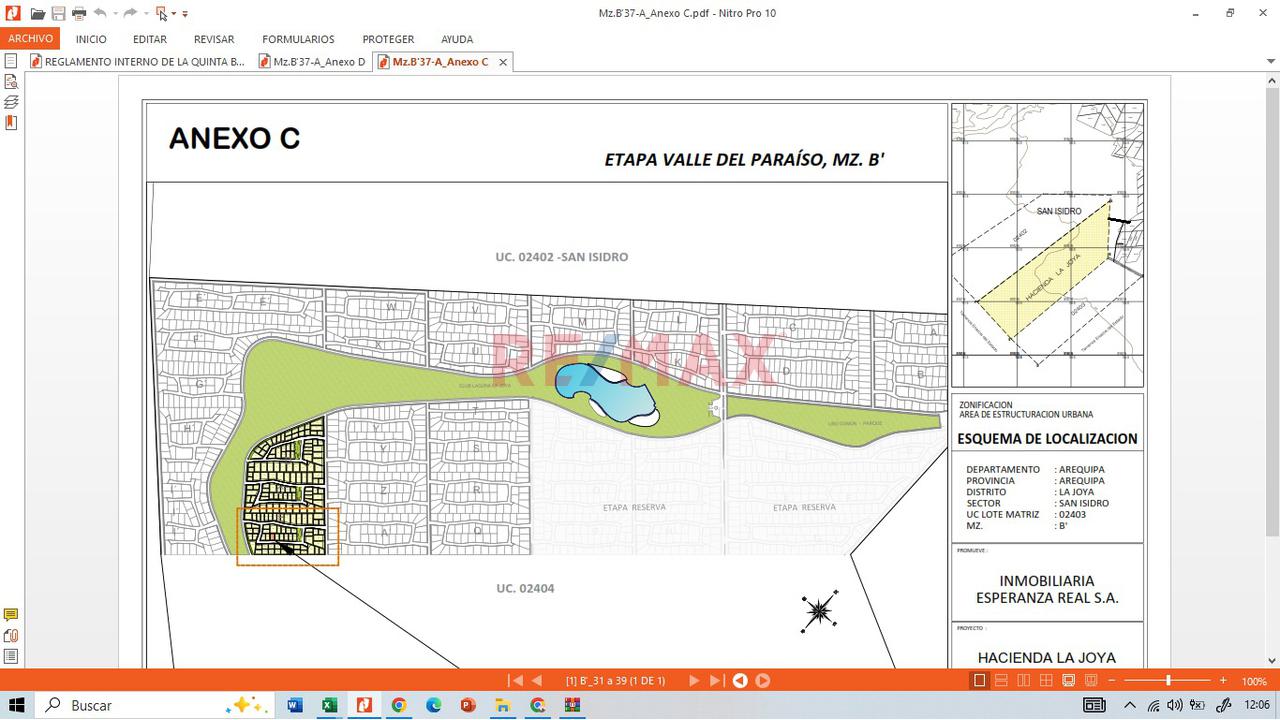The image size is (1280, 720).
Task: Open the REVISAR ribbon tab
Action: pyautogui.click(x=214, y=39)
